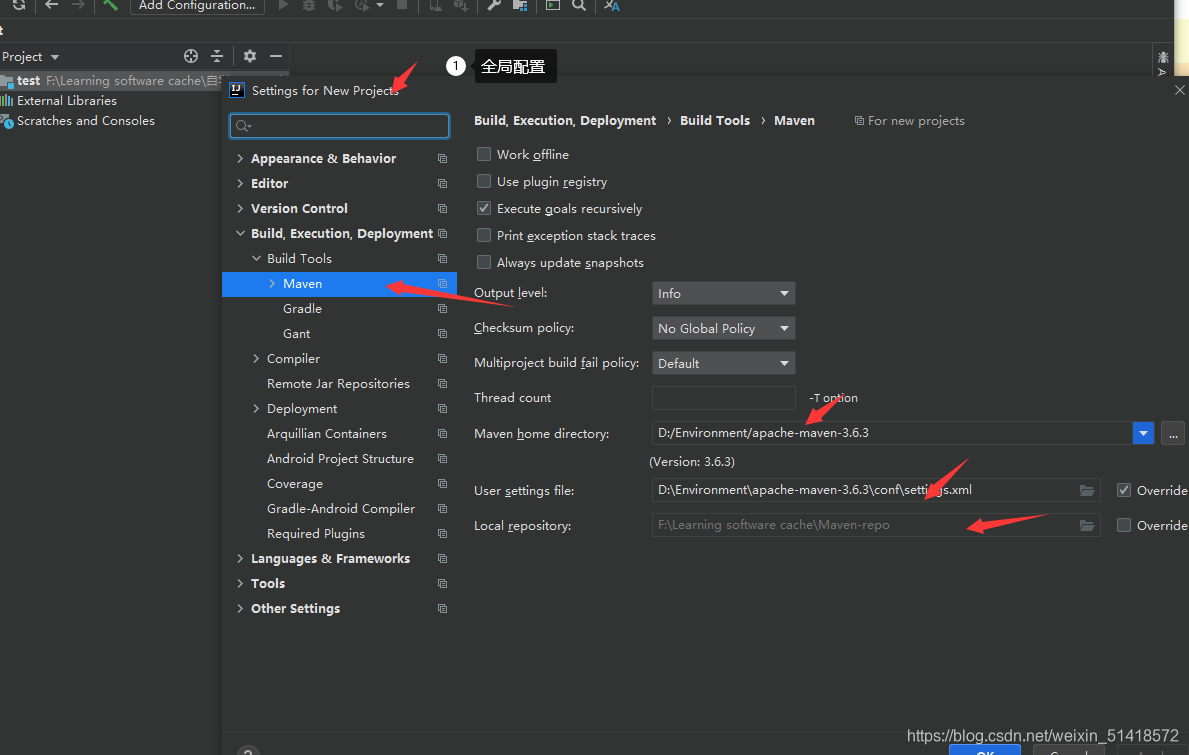
Task: Collapse all in Project panel
Action: pyautogui.click(x=217, y=56)
